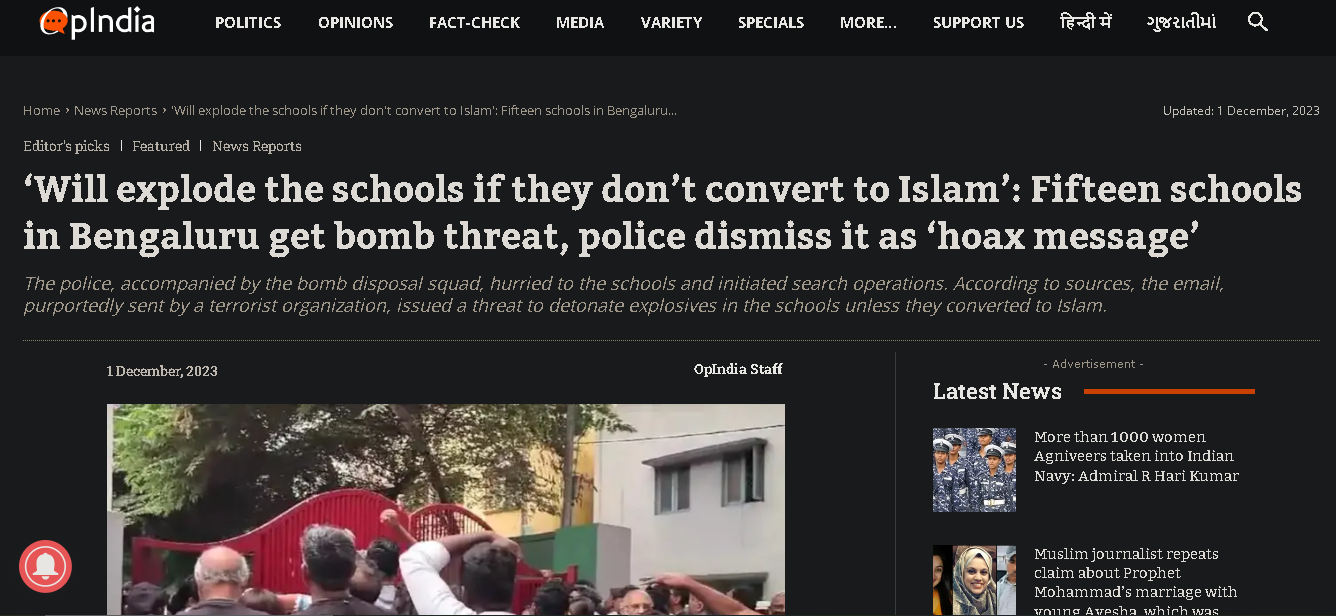
Task: Select the MEDIA nav item
Action: (x=580, y=22)
